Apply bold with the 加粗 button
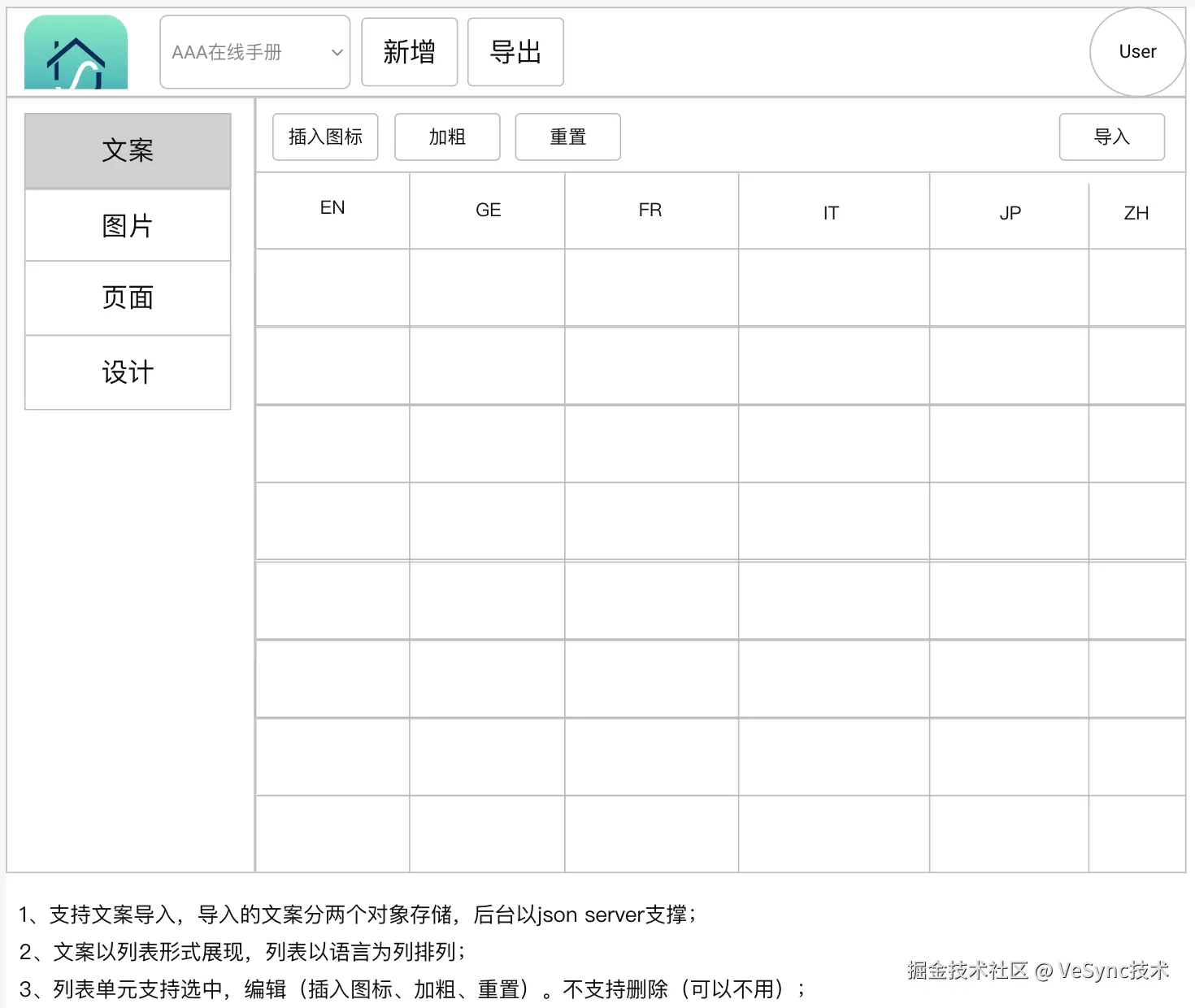This screenshot has height=1008, width=1195. coord(446,137)
